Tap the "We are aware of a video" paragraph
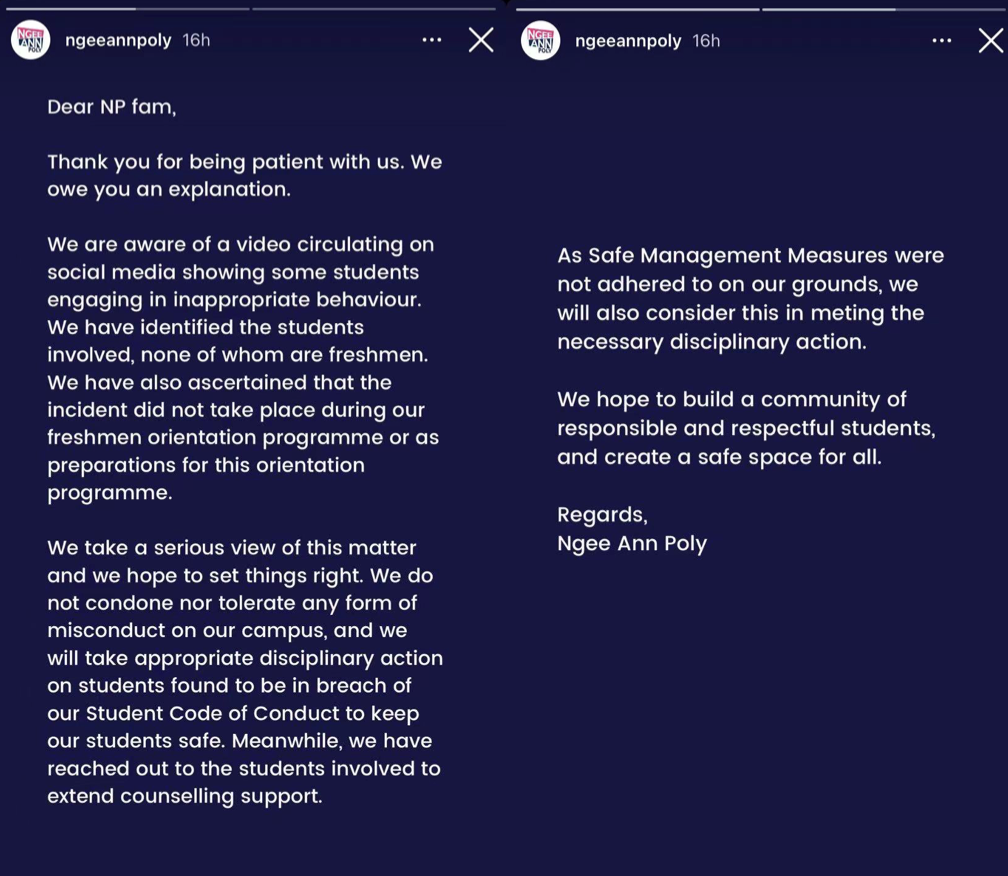This screenshot has width=1008, height=876. coord(242,368)
